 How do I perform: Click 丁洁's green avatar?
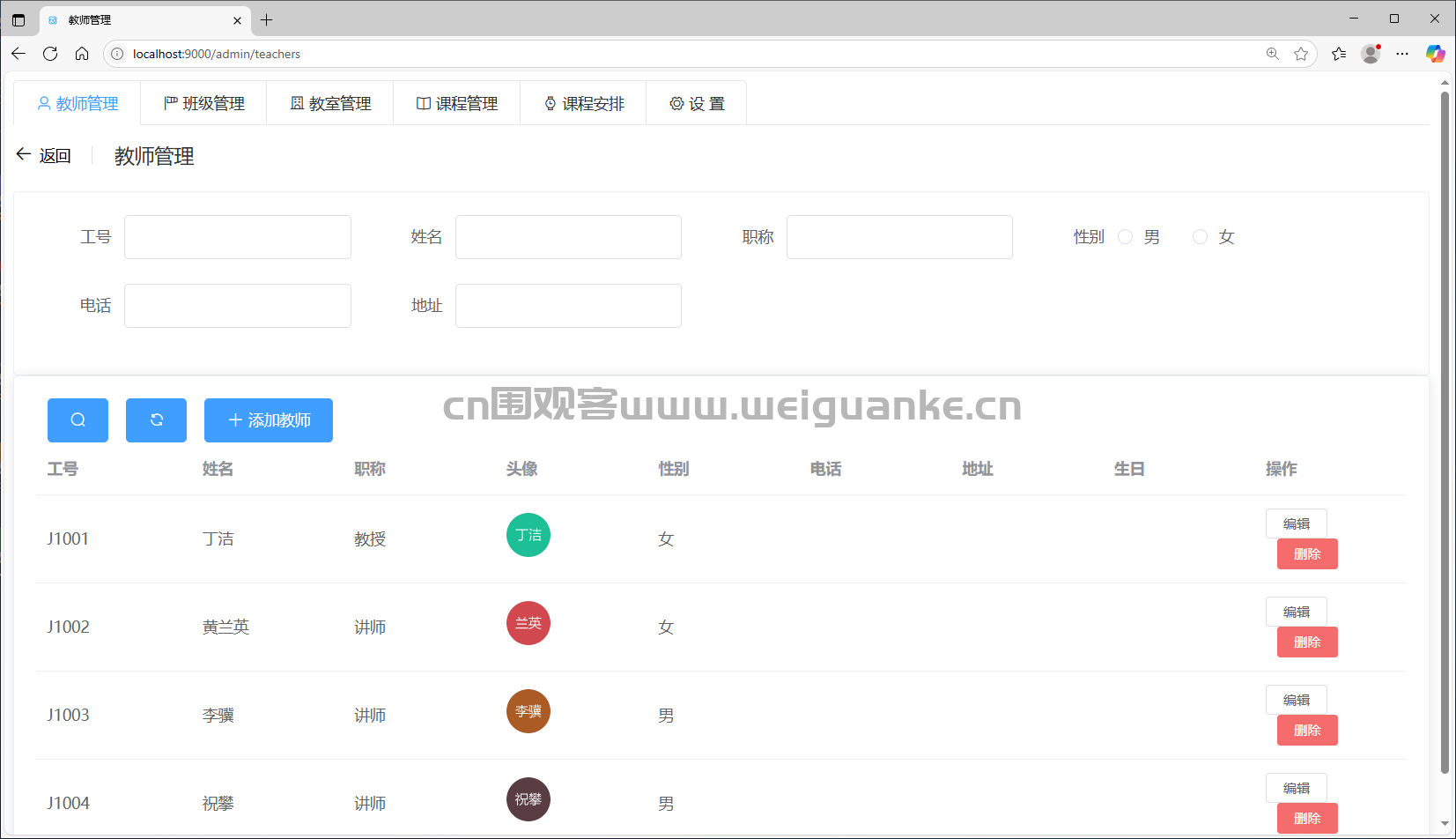click(x=528, y=534)
